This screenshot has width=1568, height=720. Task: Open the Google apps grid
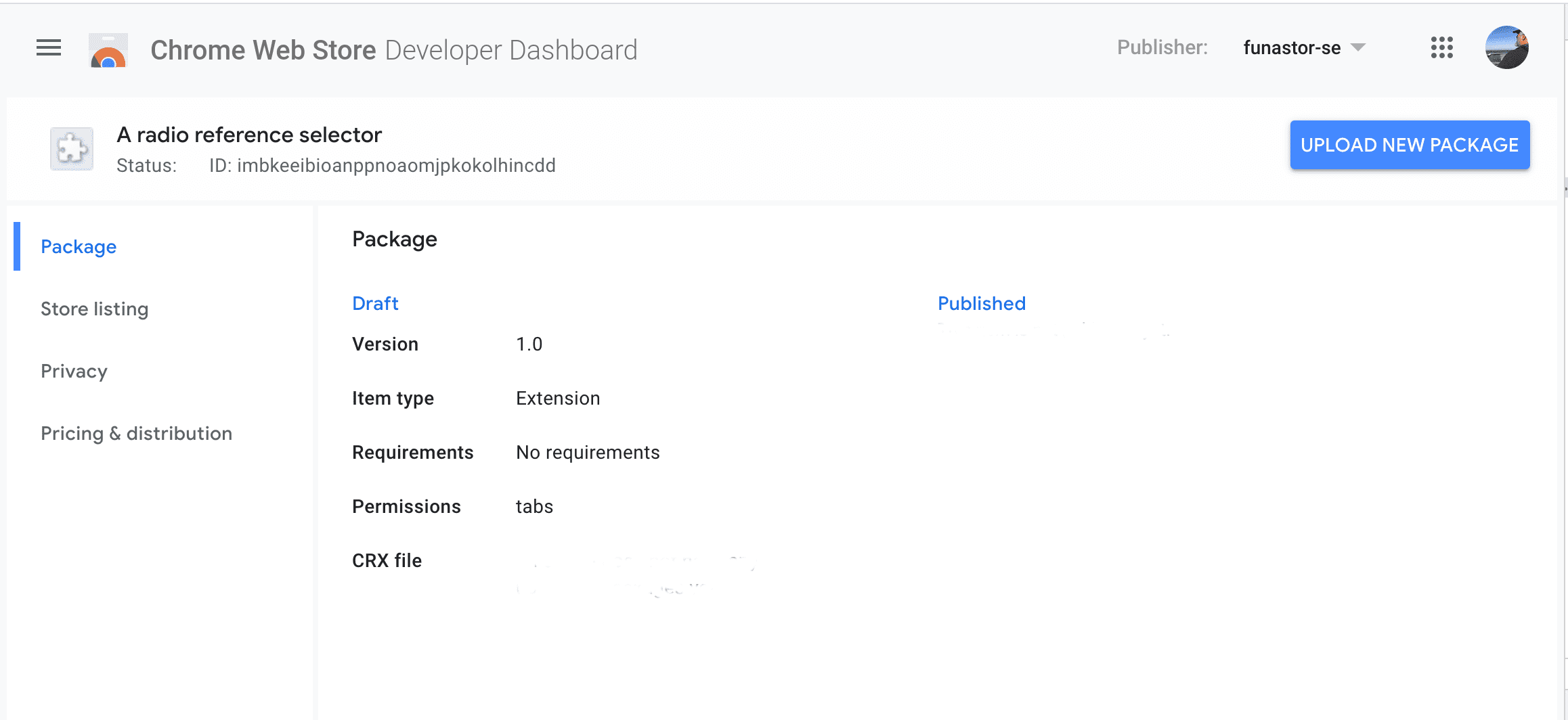tap(1441, 47)
